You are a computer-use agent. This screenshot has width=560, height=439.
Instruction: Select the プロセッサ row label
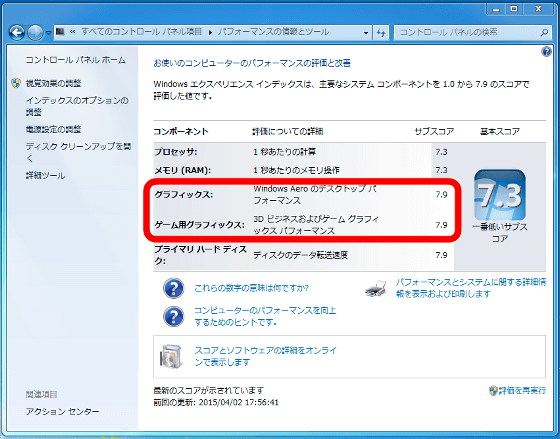coord(176,152)
